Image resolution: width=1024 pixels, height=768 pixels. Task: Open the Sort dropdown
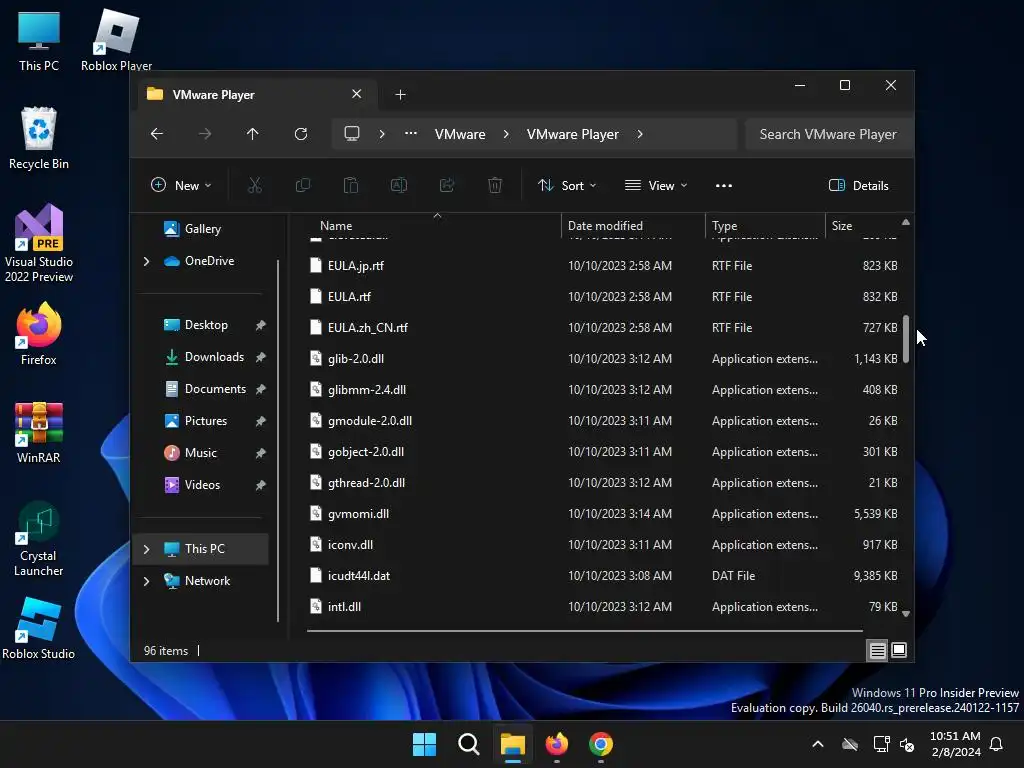pos(566,185)
